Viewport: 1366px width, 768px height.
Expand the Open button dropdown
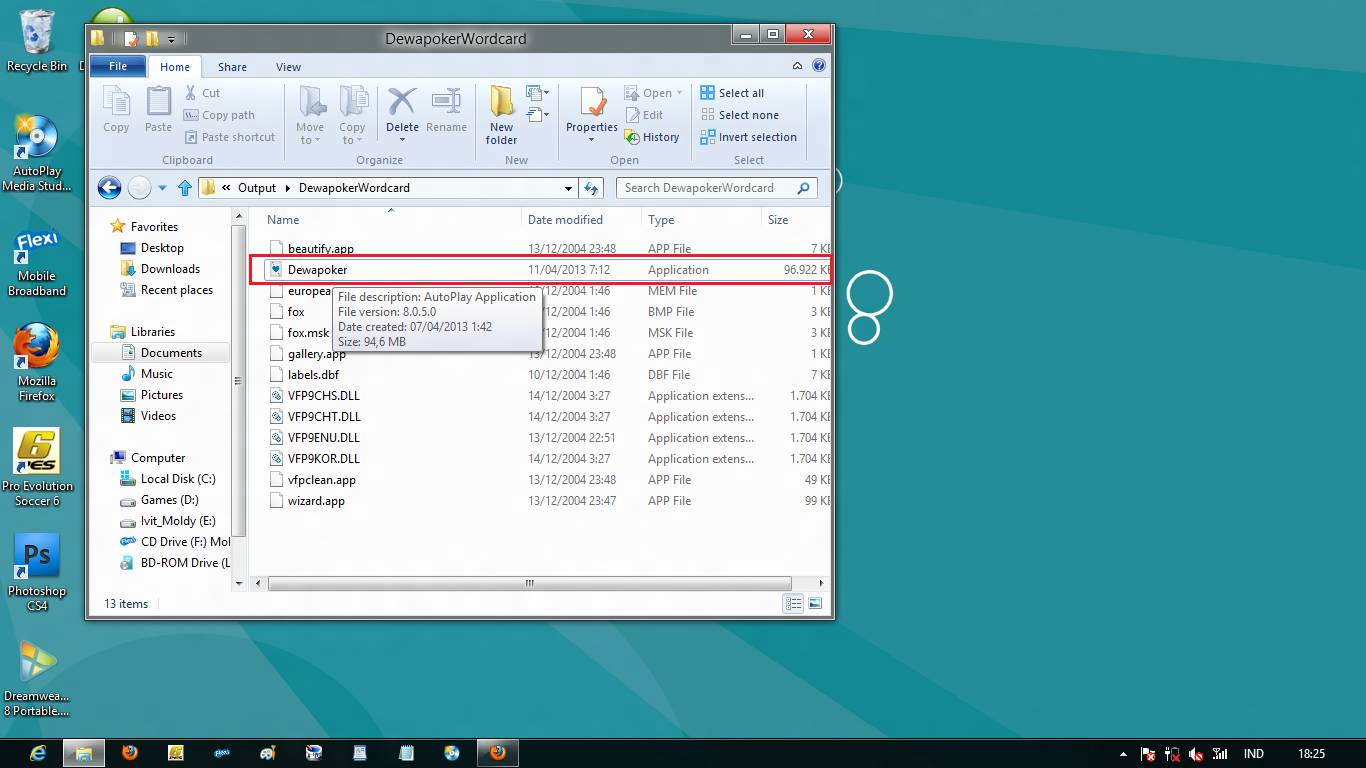678,93
